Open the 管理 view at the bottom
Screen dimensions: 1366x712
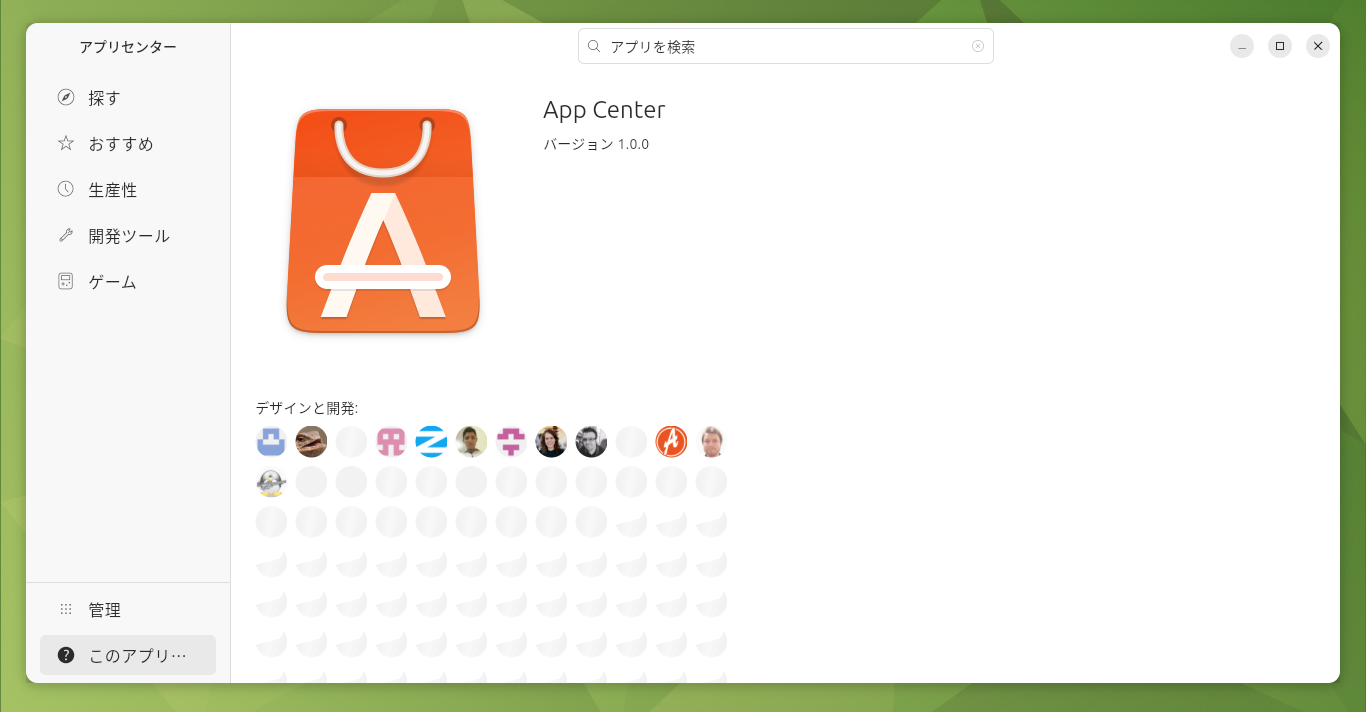103,609
